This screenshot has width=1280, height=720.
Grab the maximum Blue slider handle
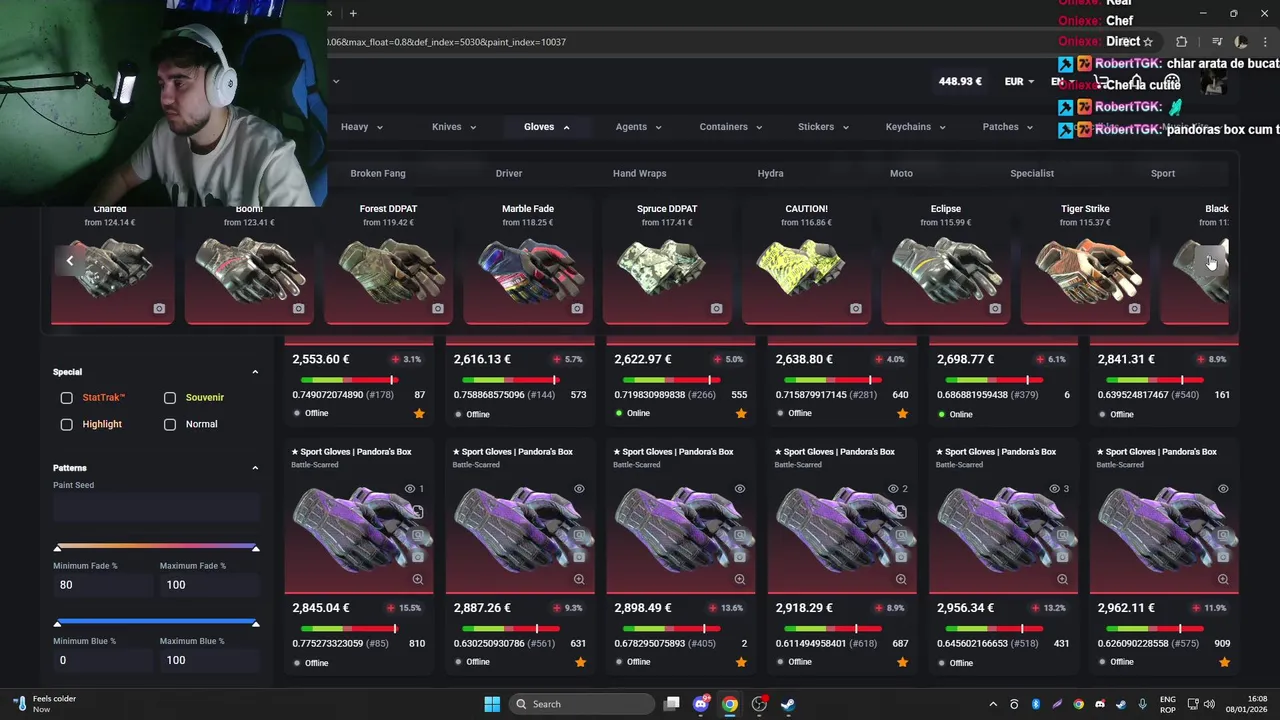(255, 623)
